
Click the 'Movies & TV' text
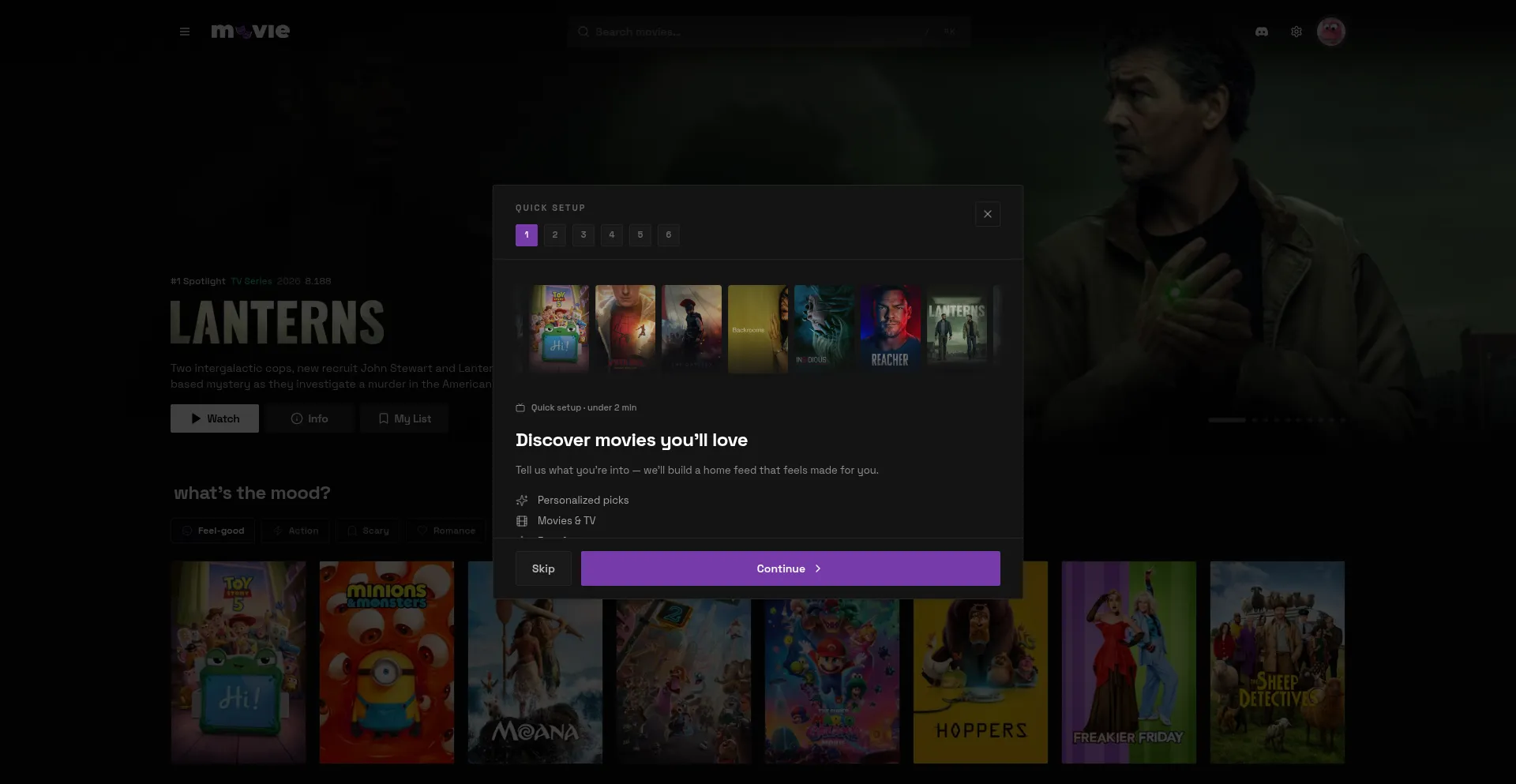[x=567, y=521]
